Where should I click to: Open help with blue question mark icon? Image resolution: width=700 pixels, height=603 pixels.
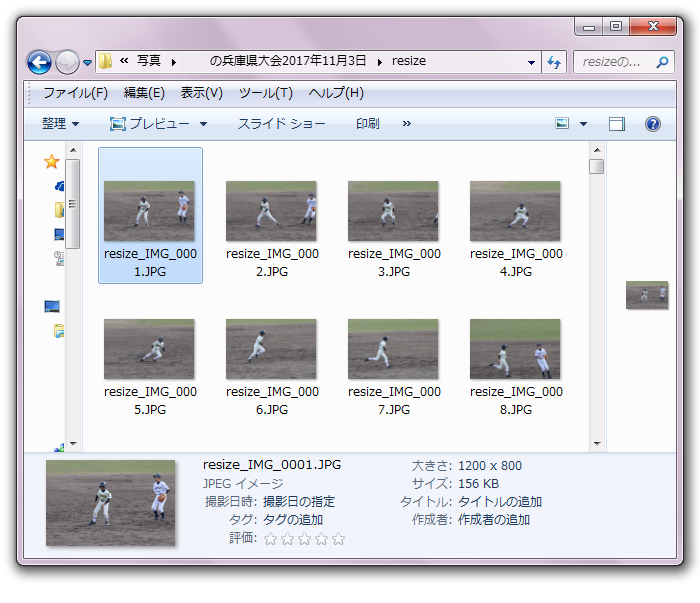[652, 124]
